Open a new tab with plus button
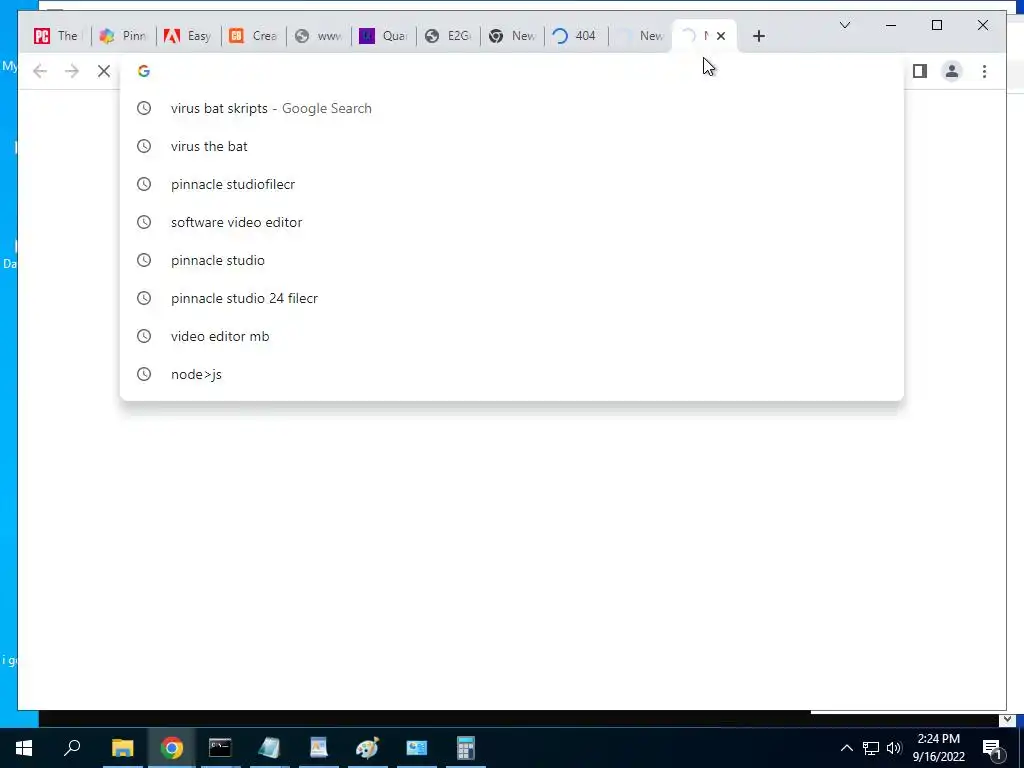The width and height of the screenshot is (1024, 768). point(758,36)
